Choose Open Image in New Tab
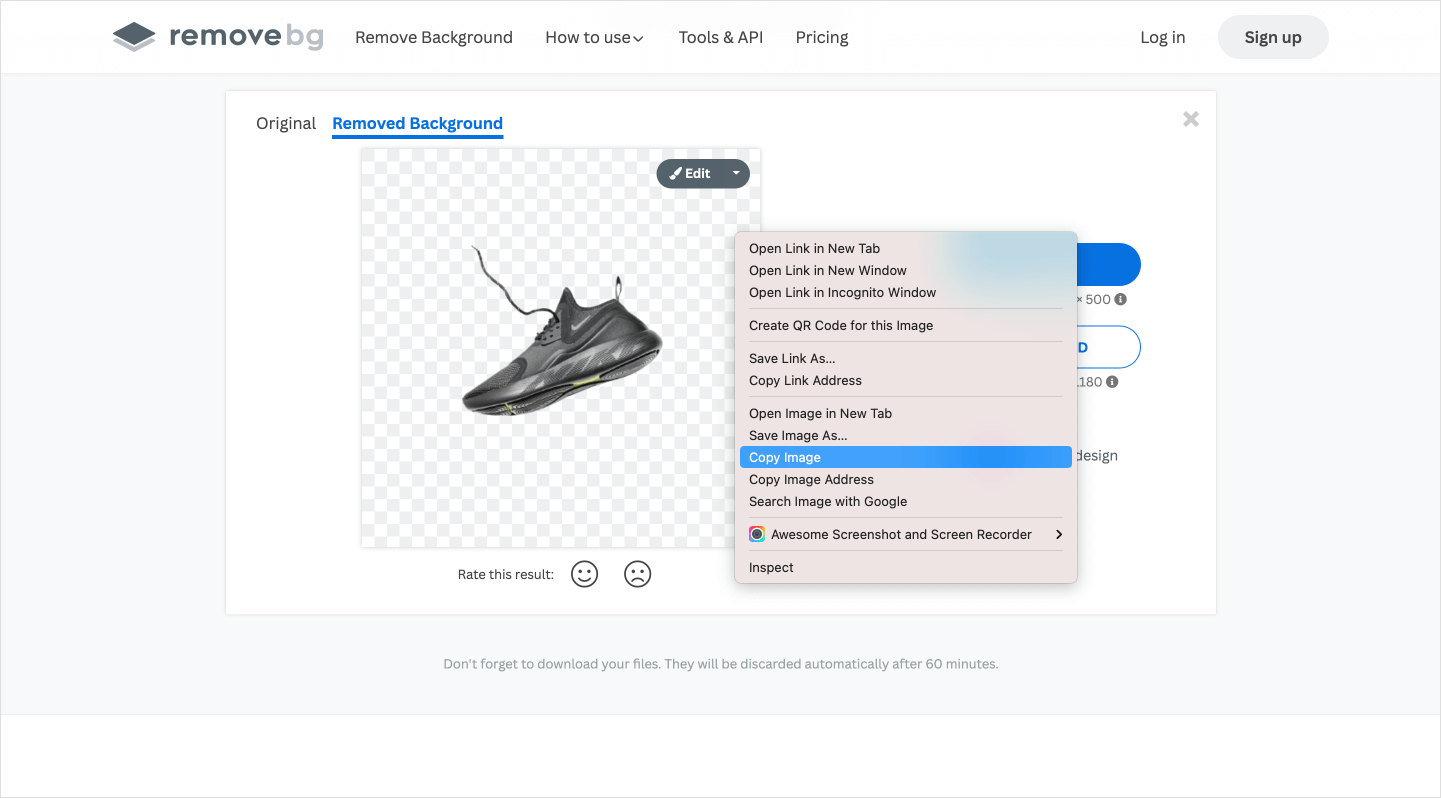1441x798 pixels. [x=820, y=413]
